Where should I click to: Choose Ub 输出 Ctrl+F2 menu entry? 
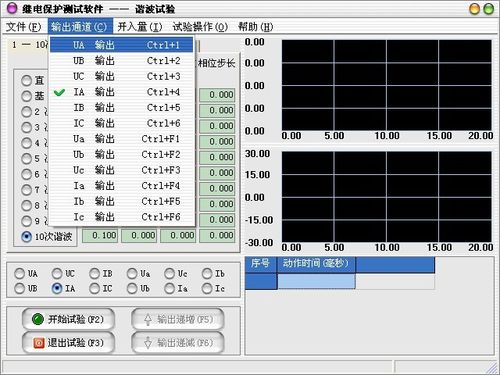point(122,155)
